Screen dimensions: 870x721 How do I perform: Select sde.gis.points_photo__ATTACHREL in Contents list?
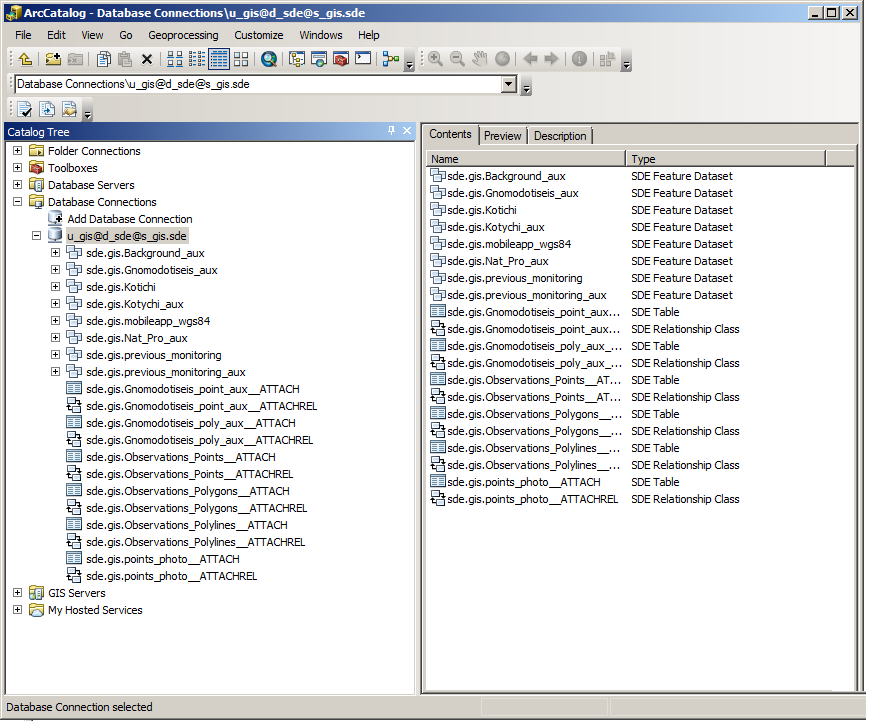[x=532, y=500]
